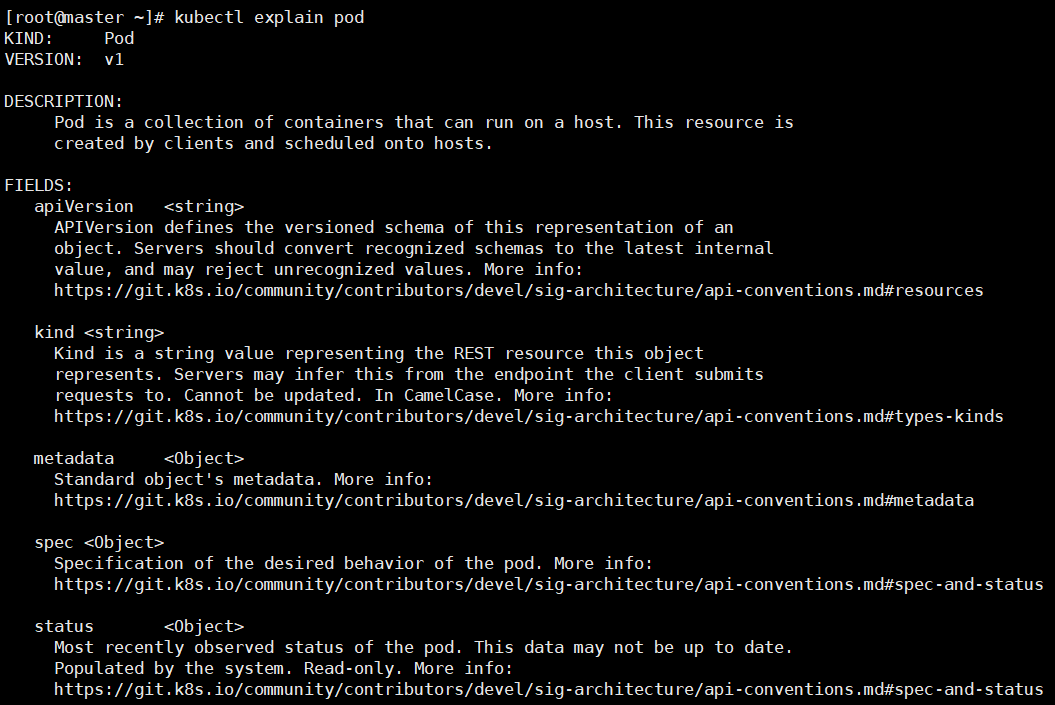Viewport: 1055px width, 705px height.
Task: Click the <string> type next to apiVersion
Action: coord(204,207)
